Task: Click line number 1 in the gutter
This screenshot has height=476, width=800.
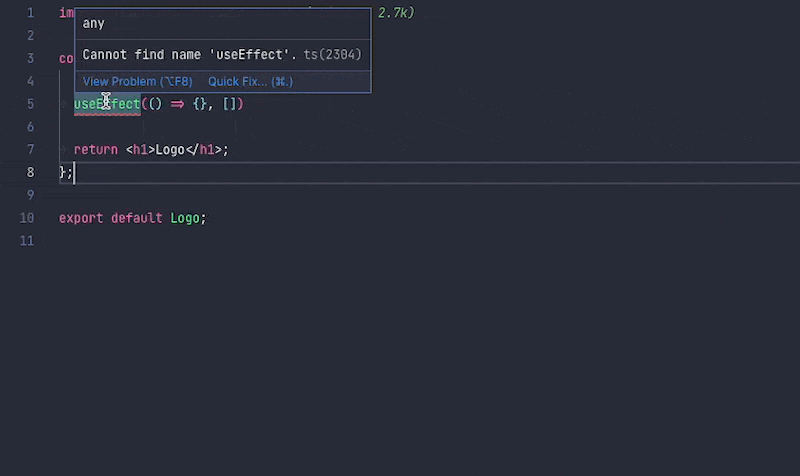Action: (31, 13)
